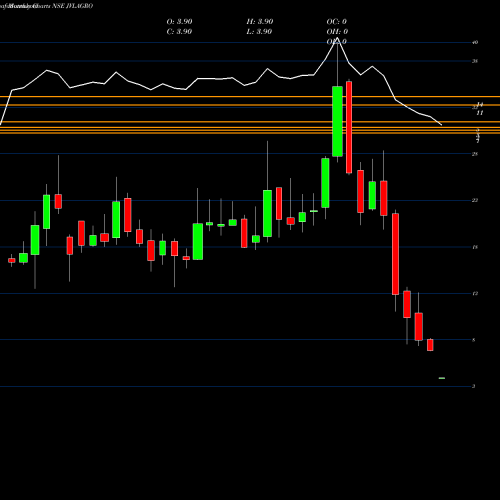Click the '11' label beside orange lines
Viewport: 500px width, 500px height.
click(480, 113)
